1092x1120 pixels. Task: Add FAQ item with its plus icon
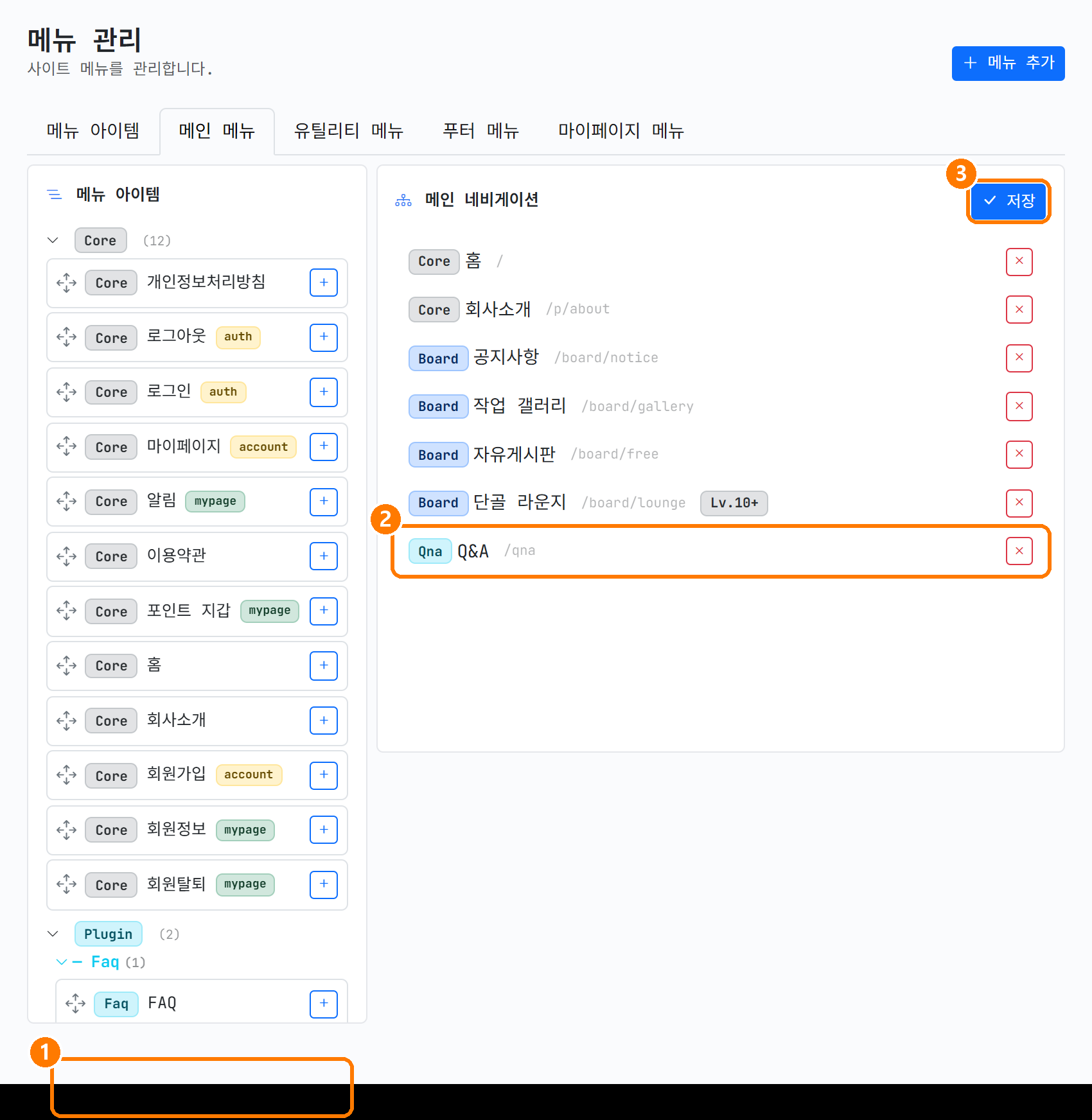[324, 1004]
